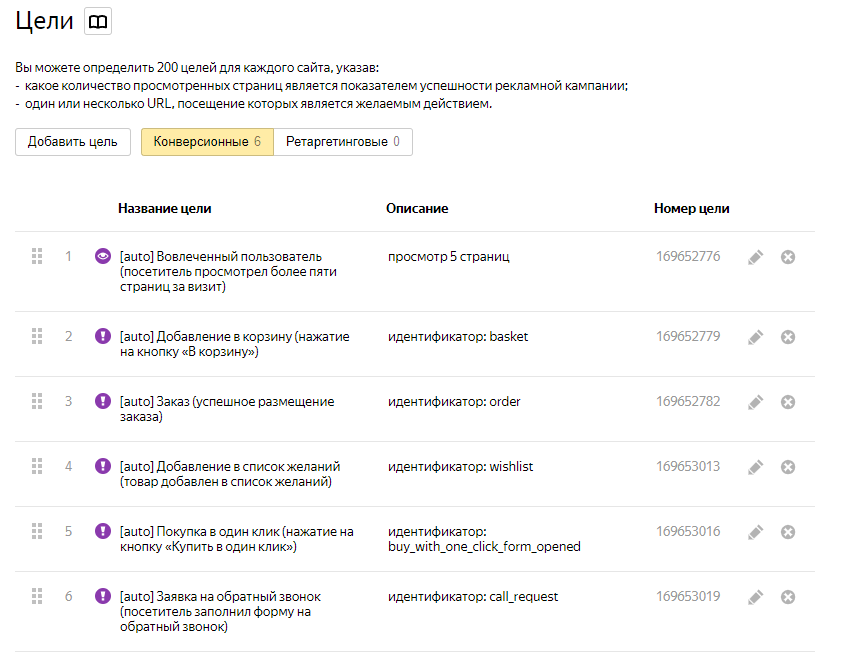Grab the drag handle of goal 2

[37, 336]
